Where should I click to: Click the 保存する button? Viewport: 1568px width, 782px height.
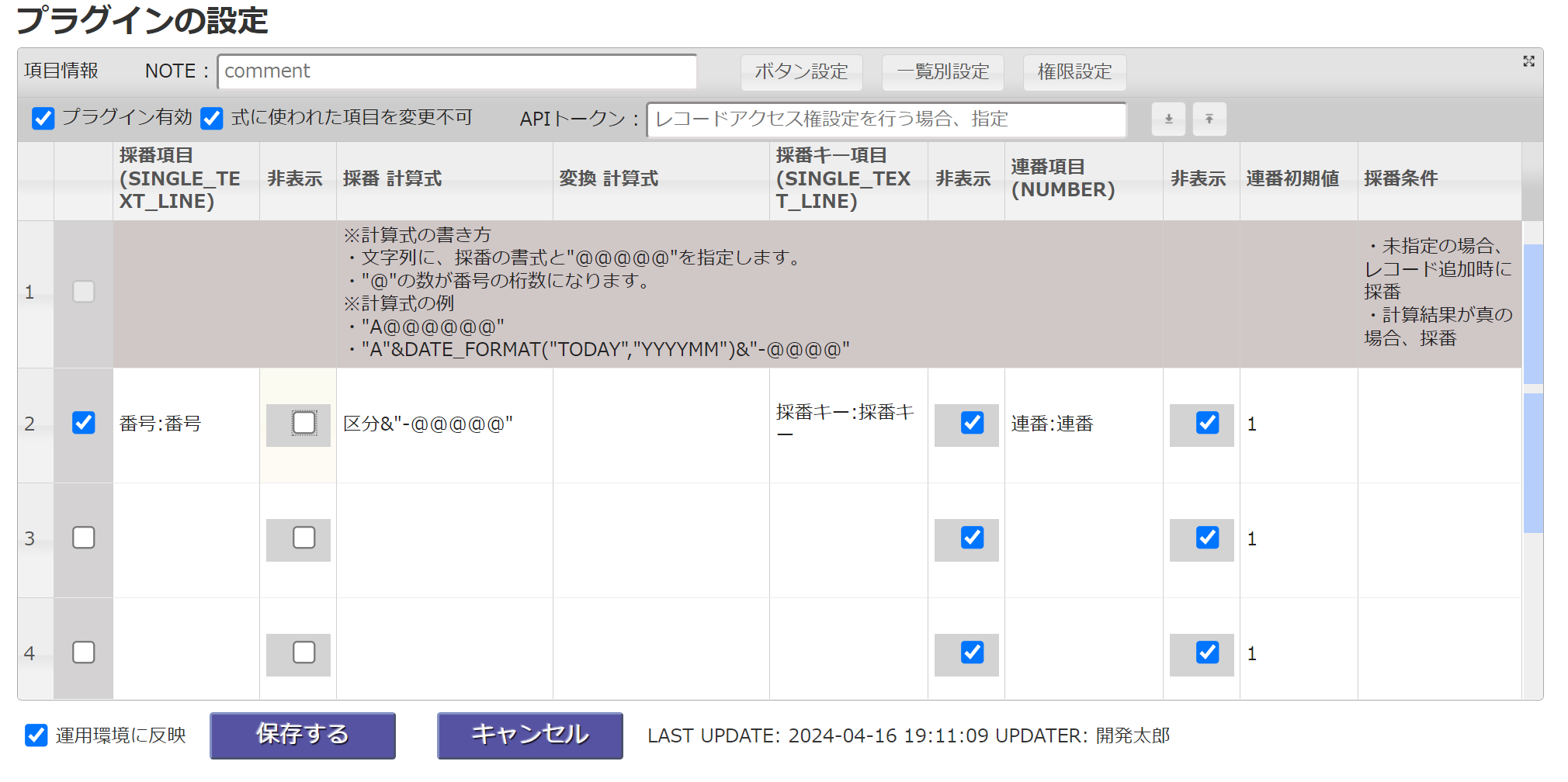point(303,735)
